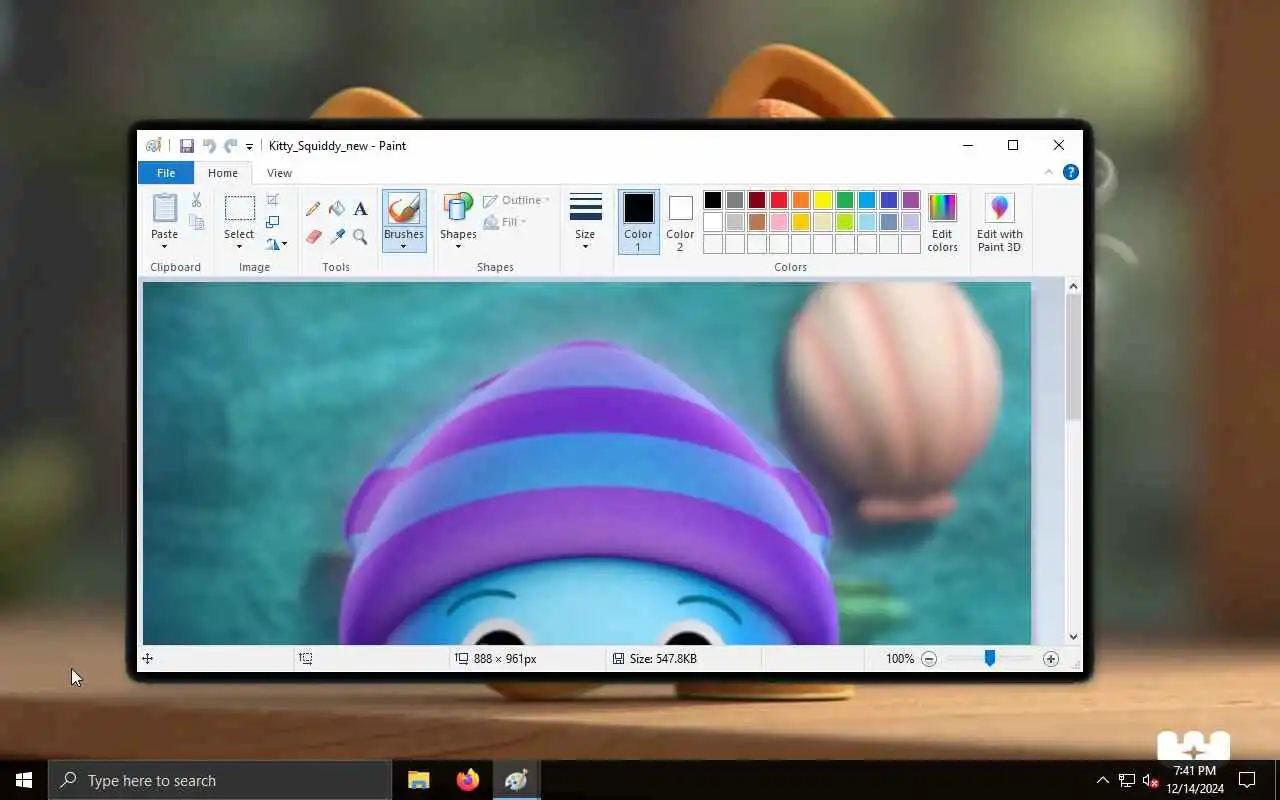Open the Customize Quick Access Toolbar arrow
Screen dimensions: 1280x800
(249, 147)
